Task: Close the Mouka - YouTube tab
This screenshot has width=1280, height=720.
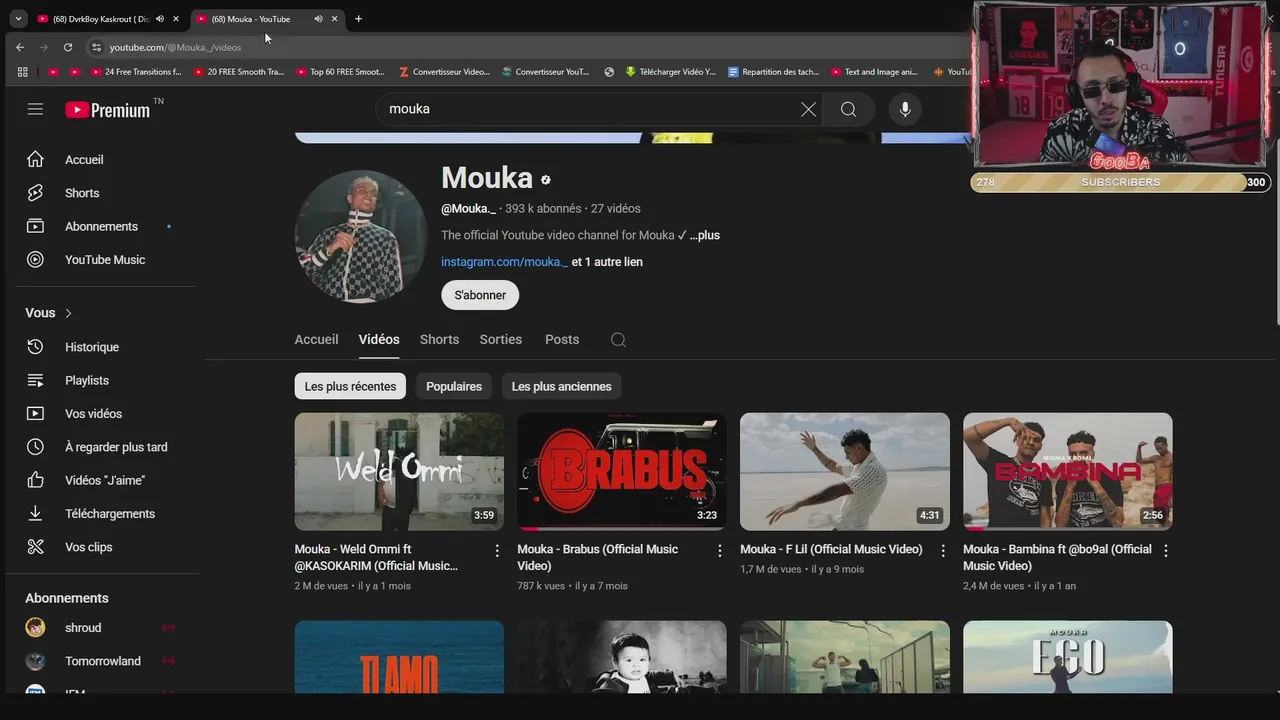Action: [334, 19]
